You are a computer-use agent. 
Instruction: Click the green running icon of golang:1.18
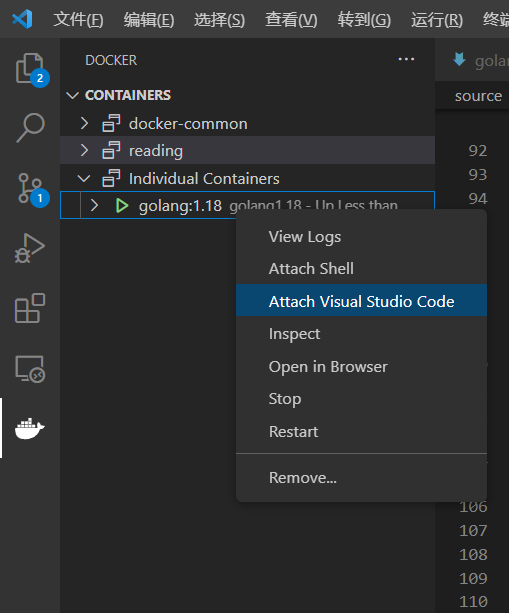[122, 205]
